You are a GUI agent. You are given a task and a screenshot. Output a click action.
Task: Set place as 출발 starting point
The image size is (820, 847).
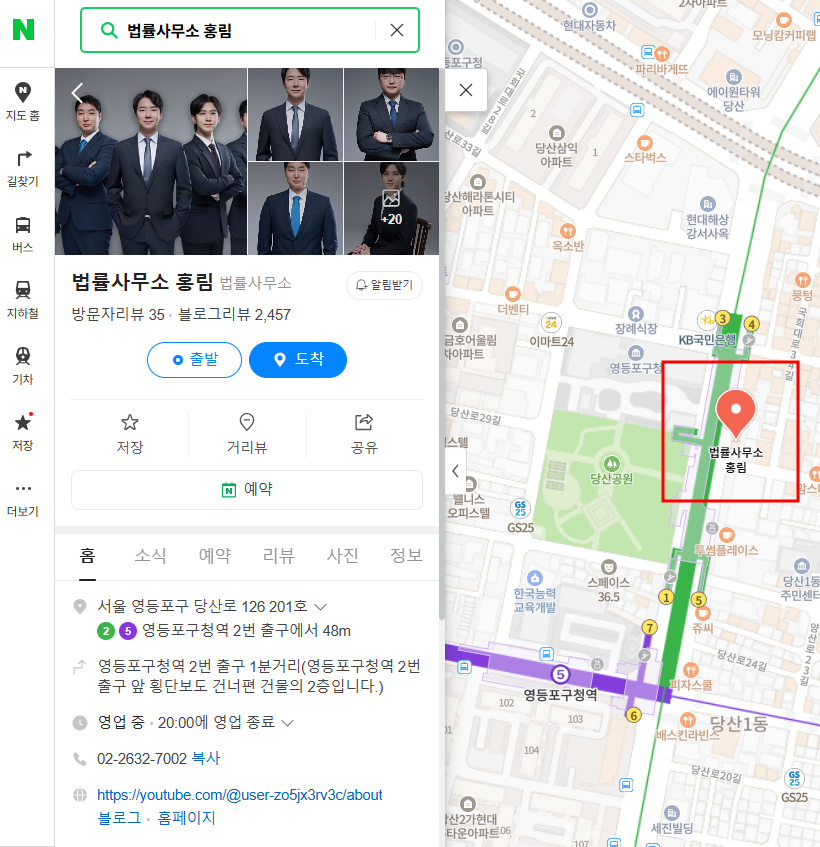click(x=194, y=360)
